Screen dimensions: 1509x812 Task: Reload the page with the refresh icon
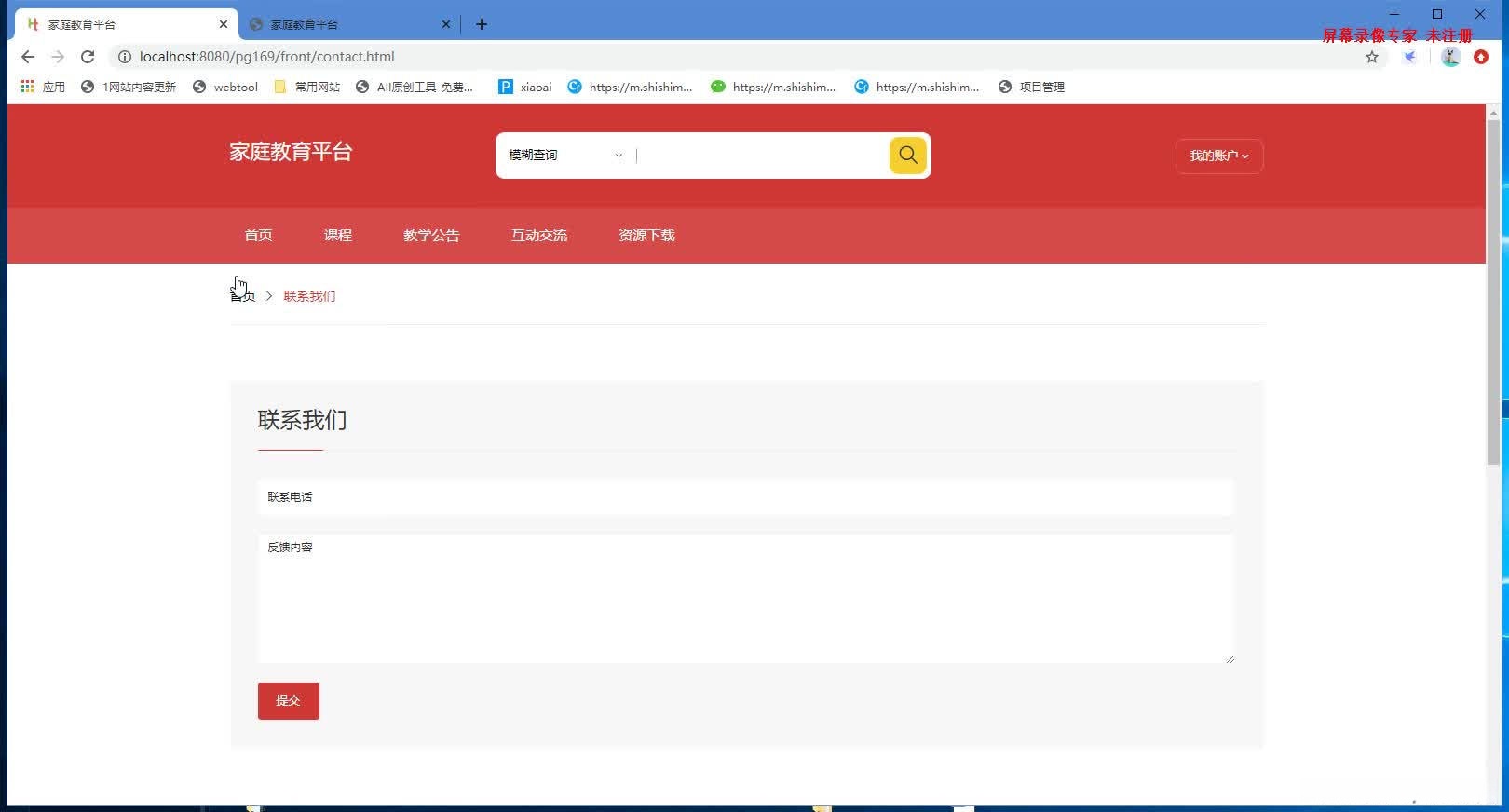tap(88, 57)
